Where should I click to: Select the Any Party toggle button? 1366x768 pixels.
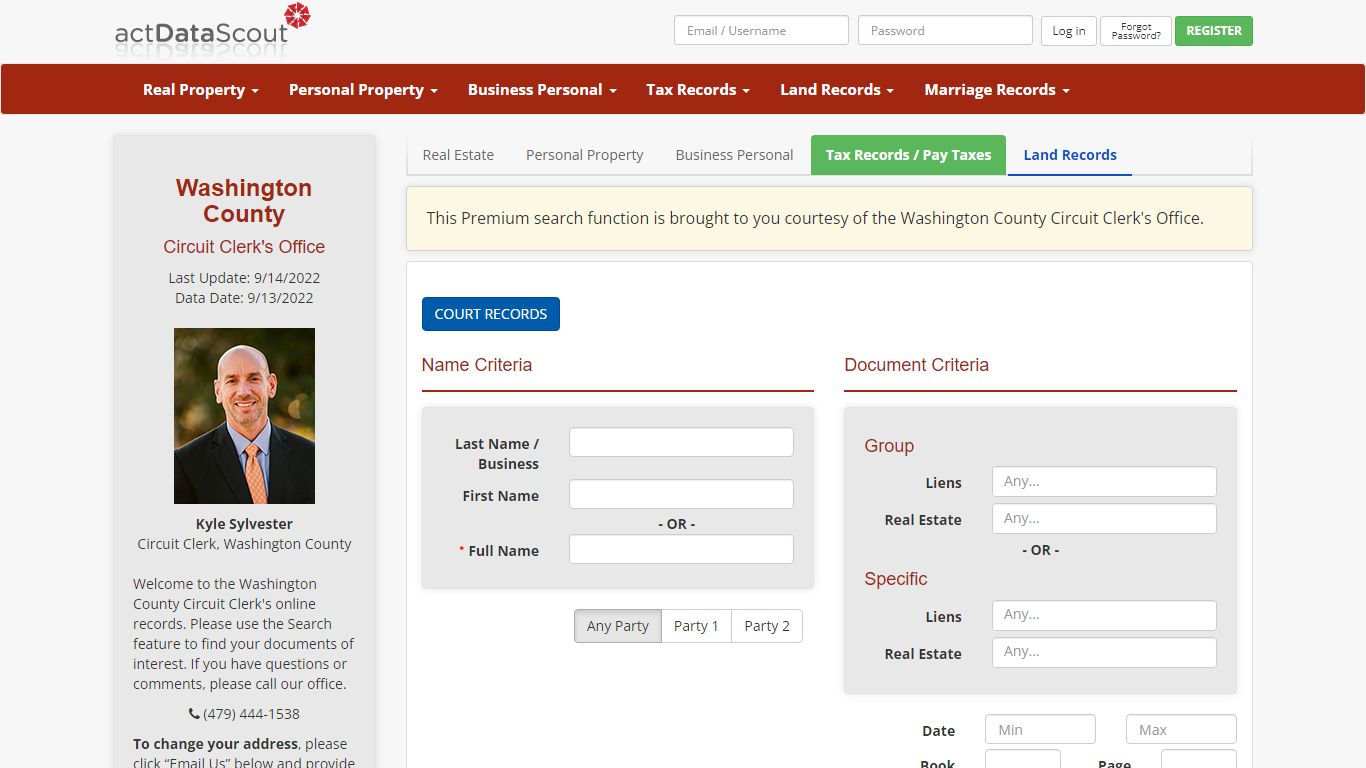(x=618, y=626)
